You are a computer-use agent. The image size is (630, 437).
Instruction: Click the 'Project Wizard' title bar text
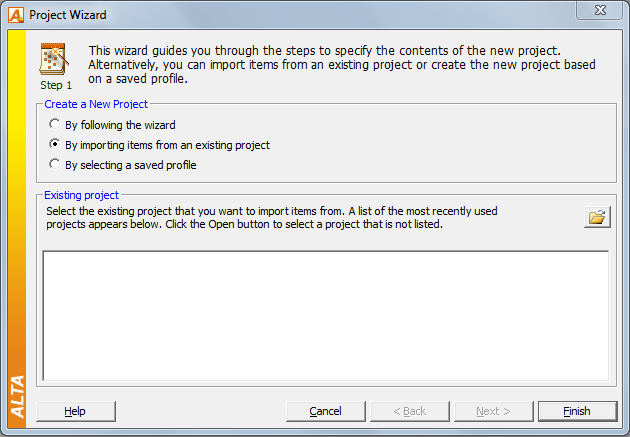click(68, 15)
